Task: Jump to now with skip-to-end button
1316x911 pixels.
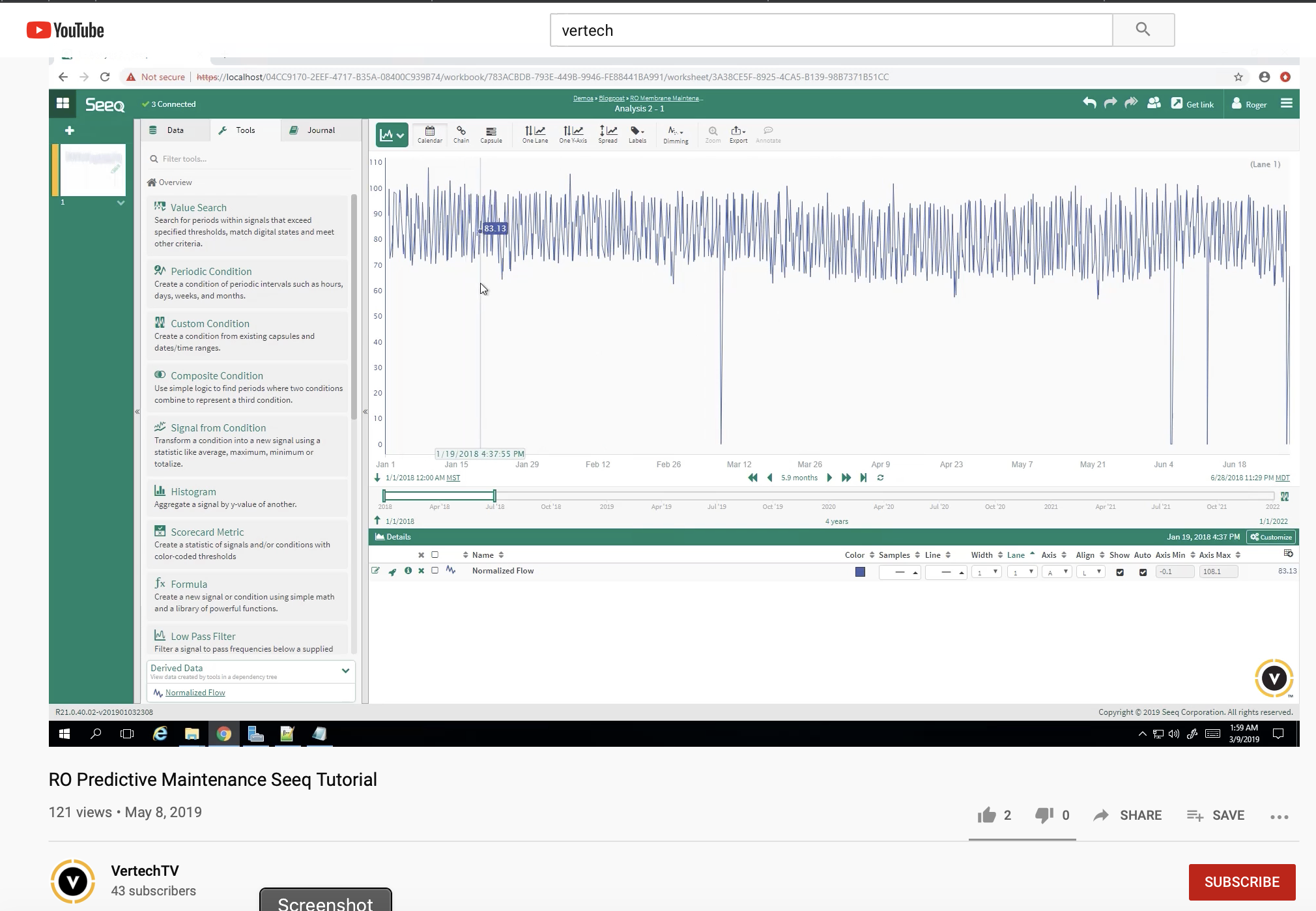Action: (x=863, y=478)
